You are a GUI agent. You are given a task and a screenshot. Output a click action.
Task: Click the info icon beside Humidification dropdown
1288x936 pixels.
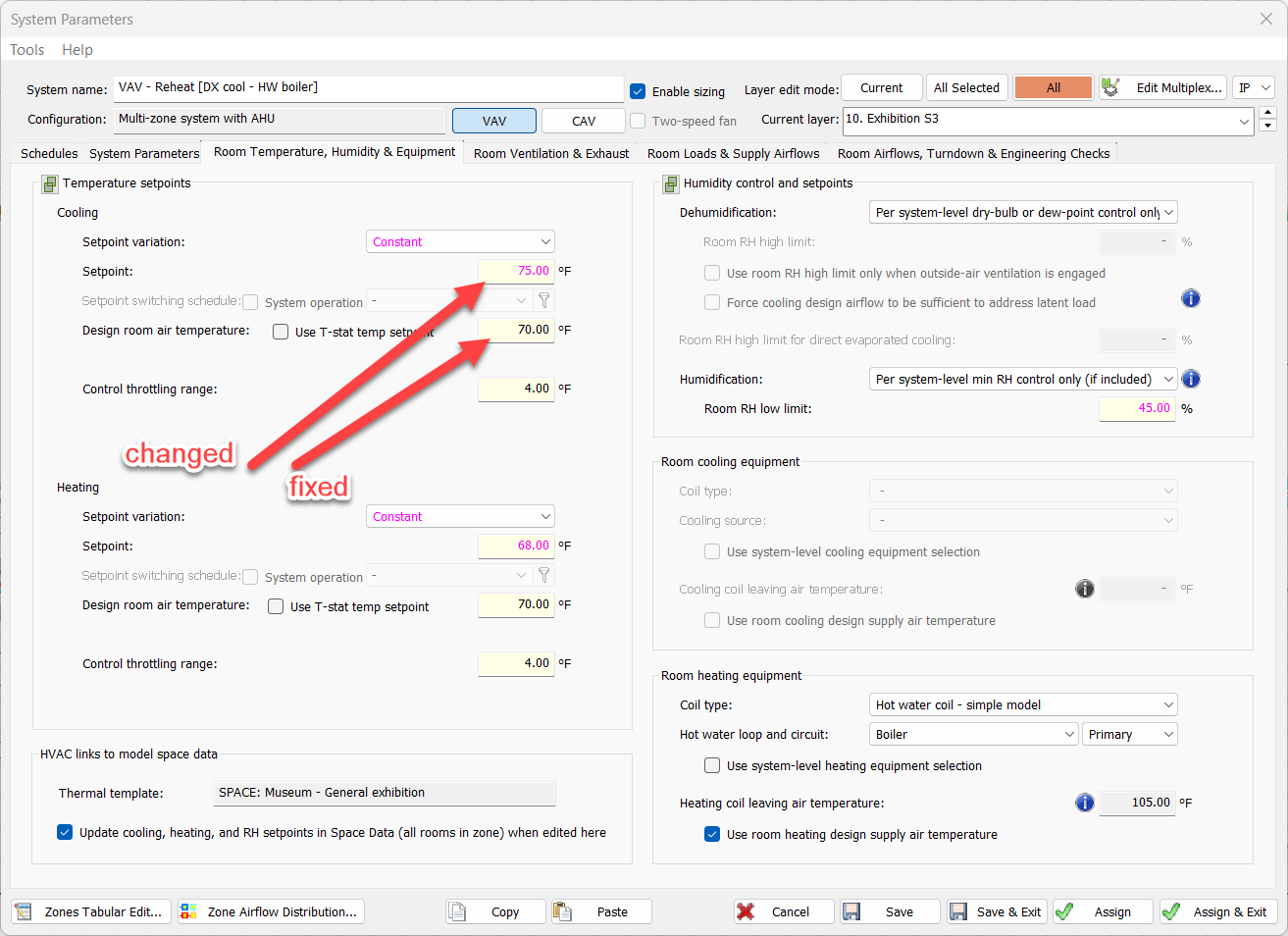click(1191, 379)
